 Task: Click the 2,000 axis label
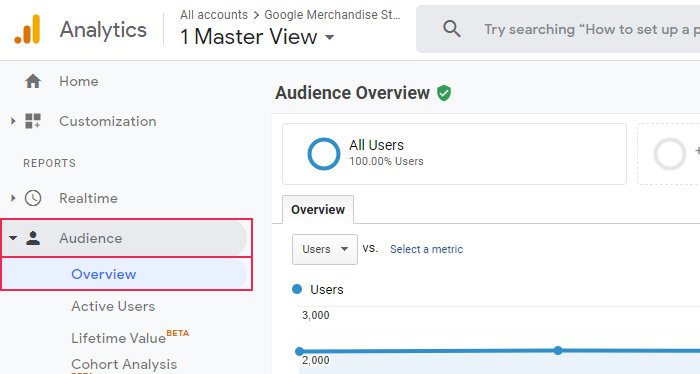316,360
